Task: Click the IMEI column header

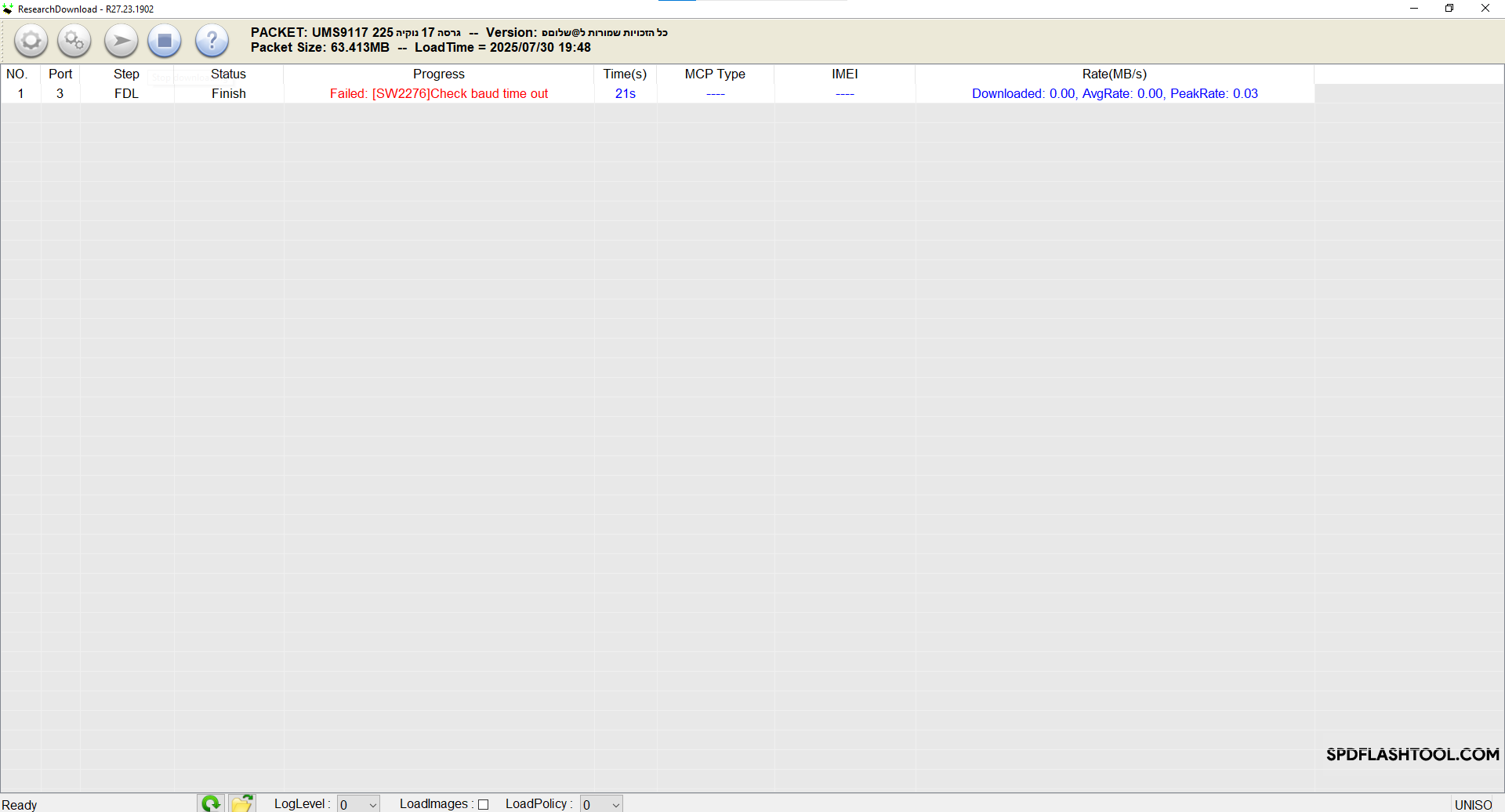Action: pyautogui.click(x=845, y=74)
